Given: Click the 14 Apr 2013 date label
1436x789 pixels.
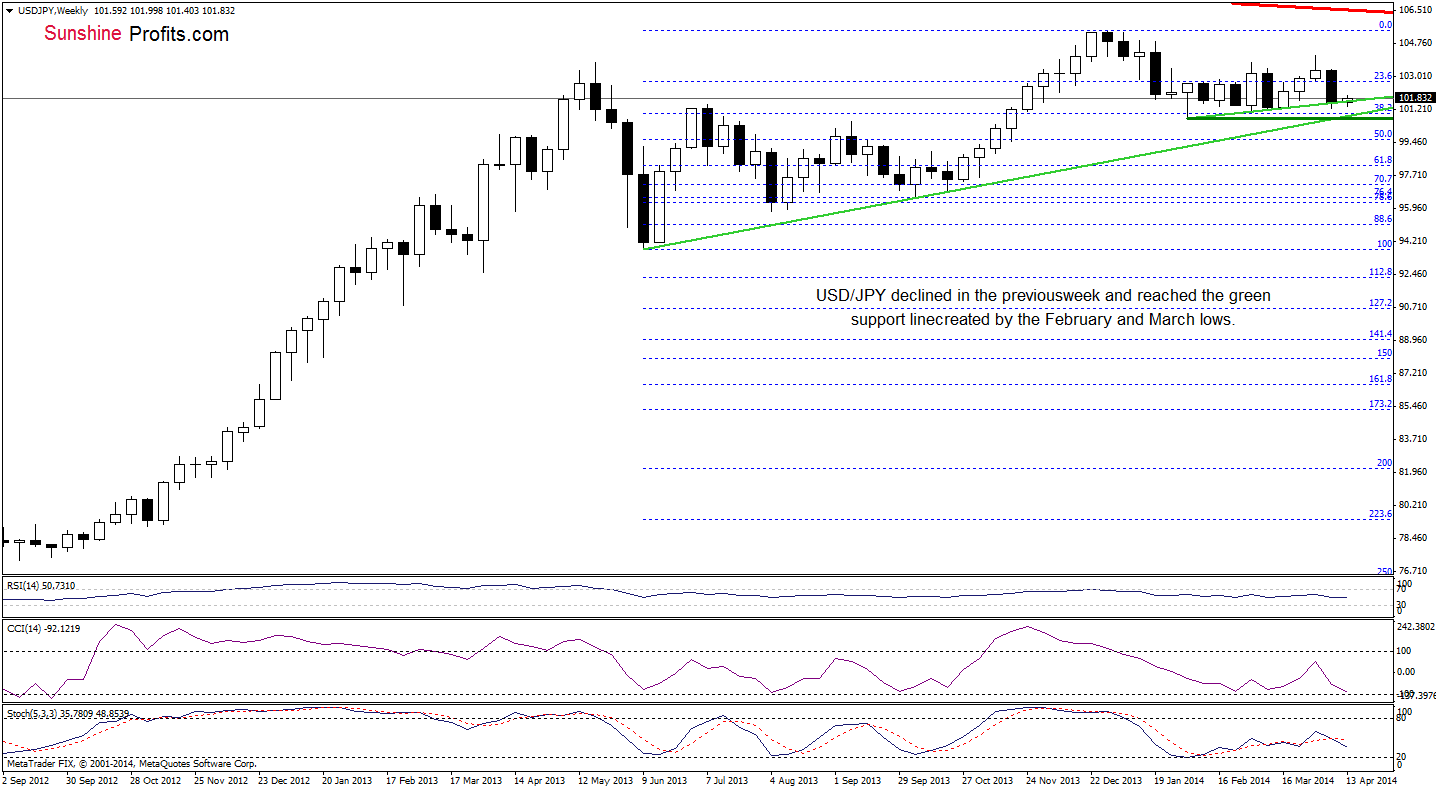Looking at the screenshot, I should (540, 780).
